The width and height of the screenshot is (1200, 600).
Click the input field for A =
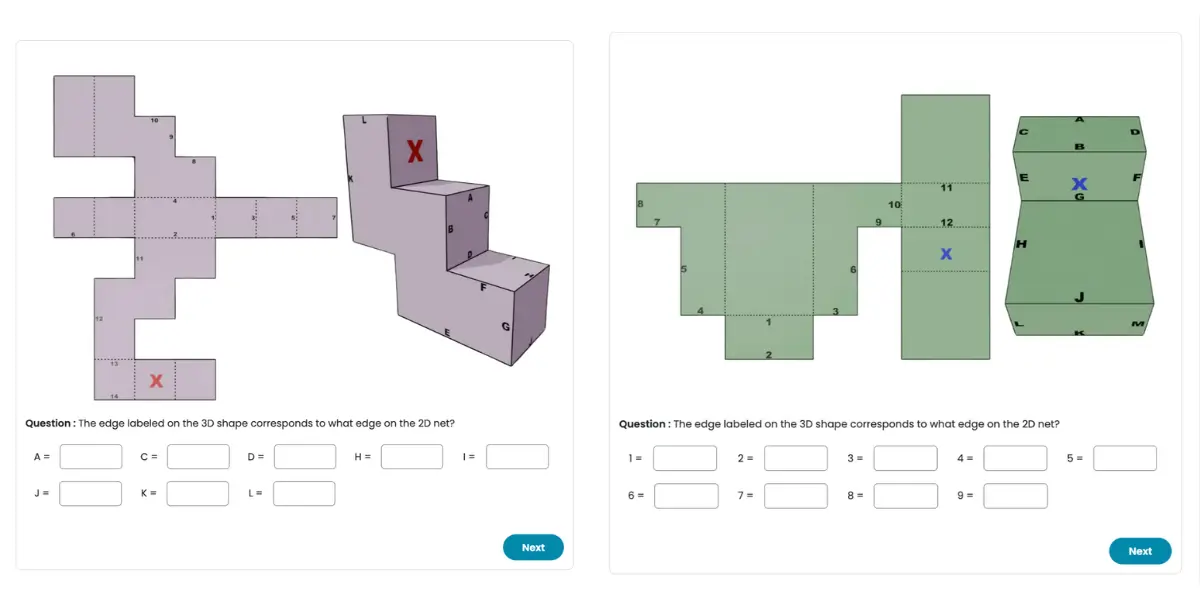(x=91, y=457)
